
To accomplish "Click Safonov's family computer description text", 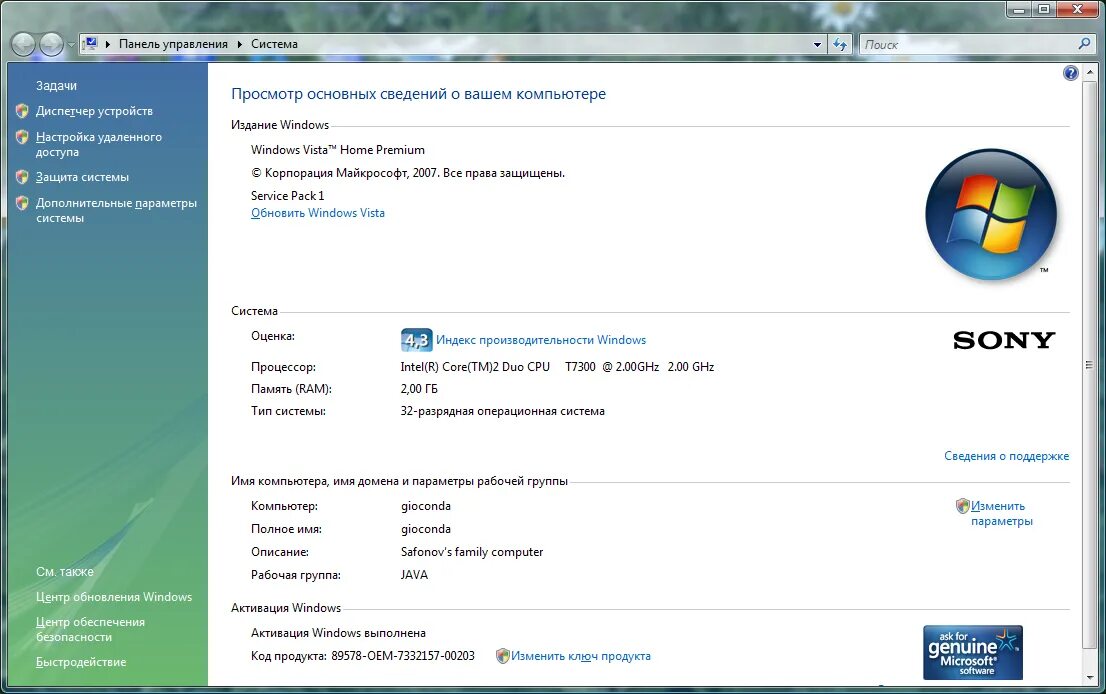I will pyautogui.click(x=472, y=552).
